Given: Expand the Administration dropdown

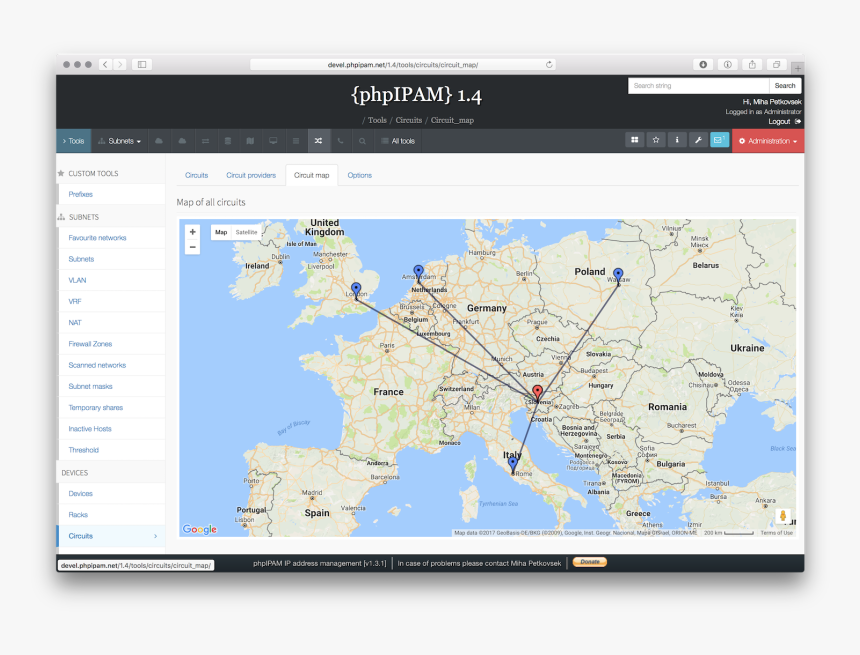Looking at the screenshot, I should [767, 141].
